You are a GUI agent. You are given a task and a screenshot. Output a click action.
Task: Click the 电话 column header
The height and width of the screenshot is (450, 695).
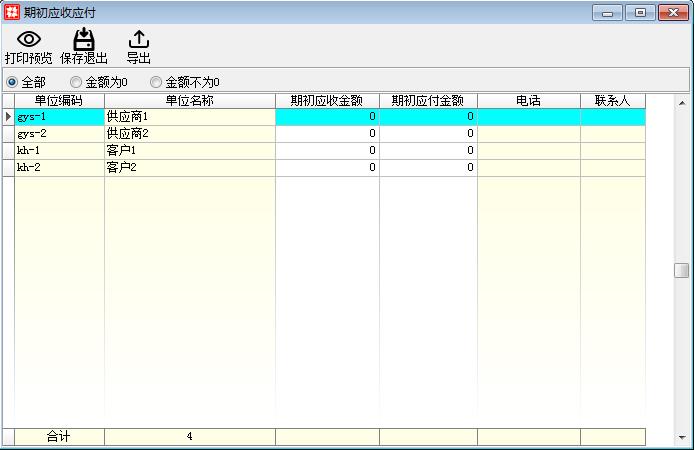coord(528,101)
